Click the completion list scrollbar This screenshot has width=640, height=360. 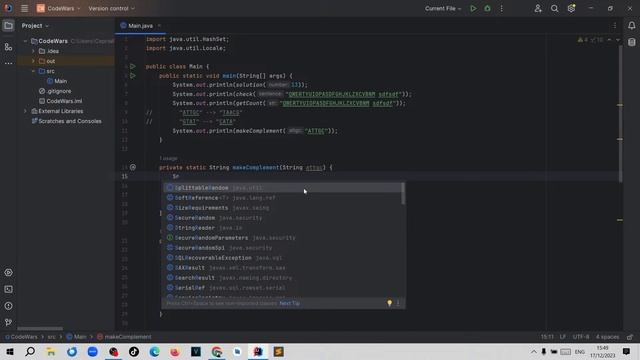click(x=403, y=194)
